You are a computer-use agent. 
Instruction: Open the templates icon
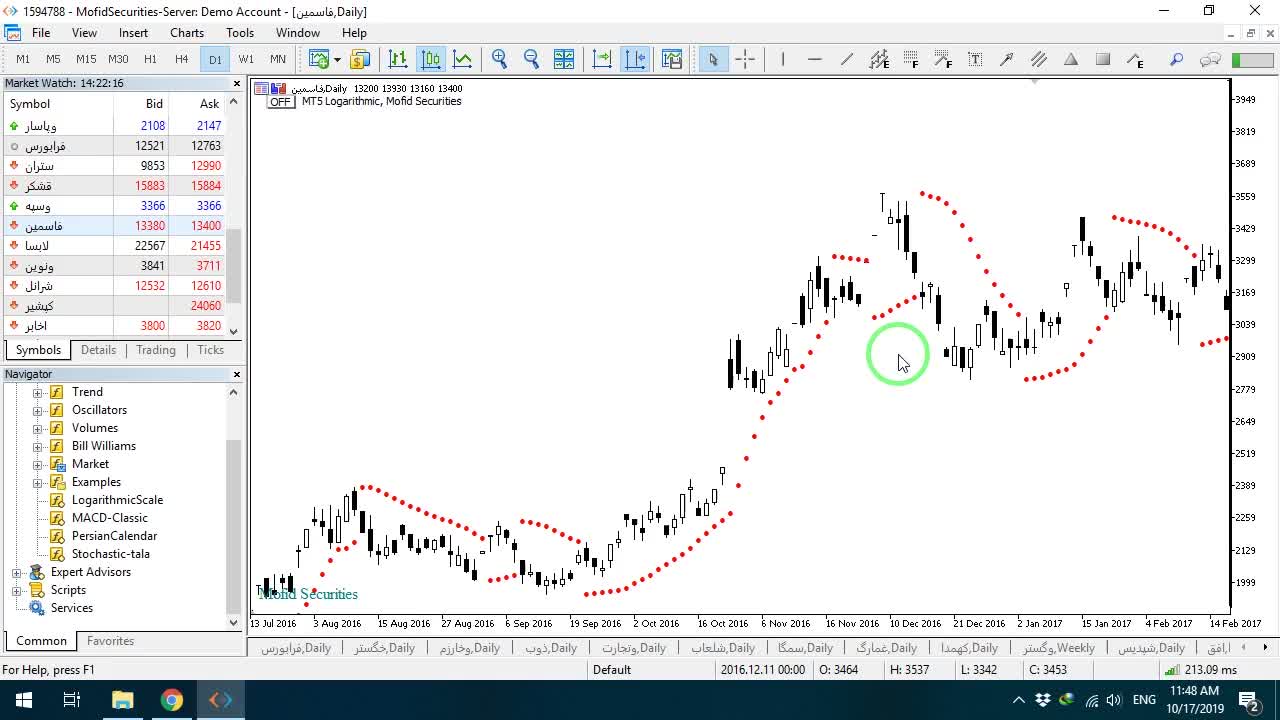coord(672,59)
